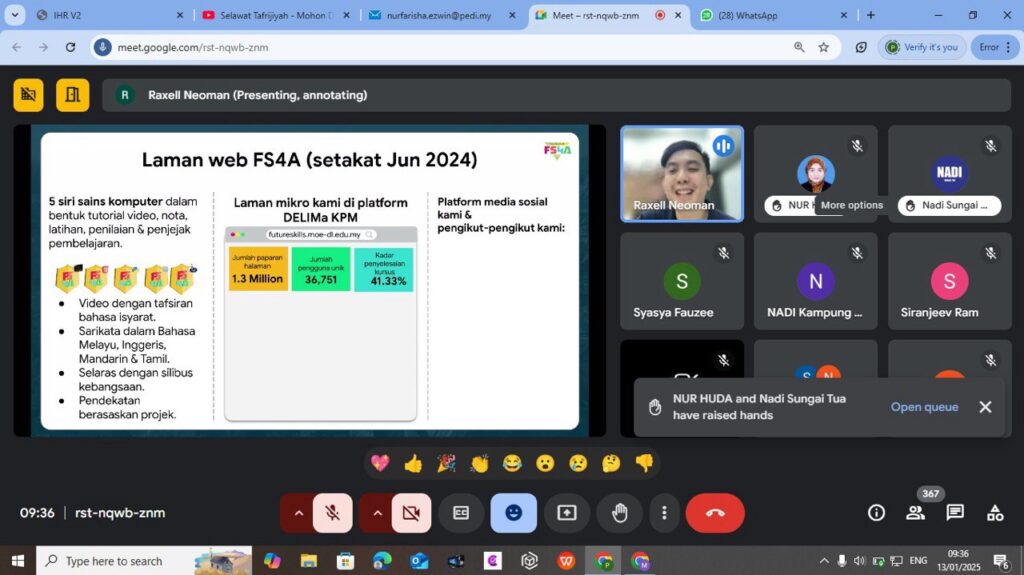Click the raise hand button
Image resolution: width=1024 pixels, height=575 pixels.
[619, 513]
